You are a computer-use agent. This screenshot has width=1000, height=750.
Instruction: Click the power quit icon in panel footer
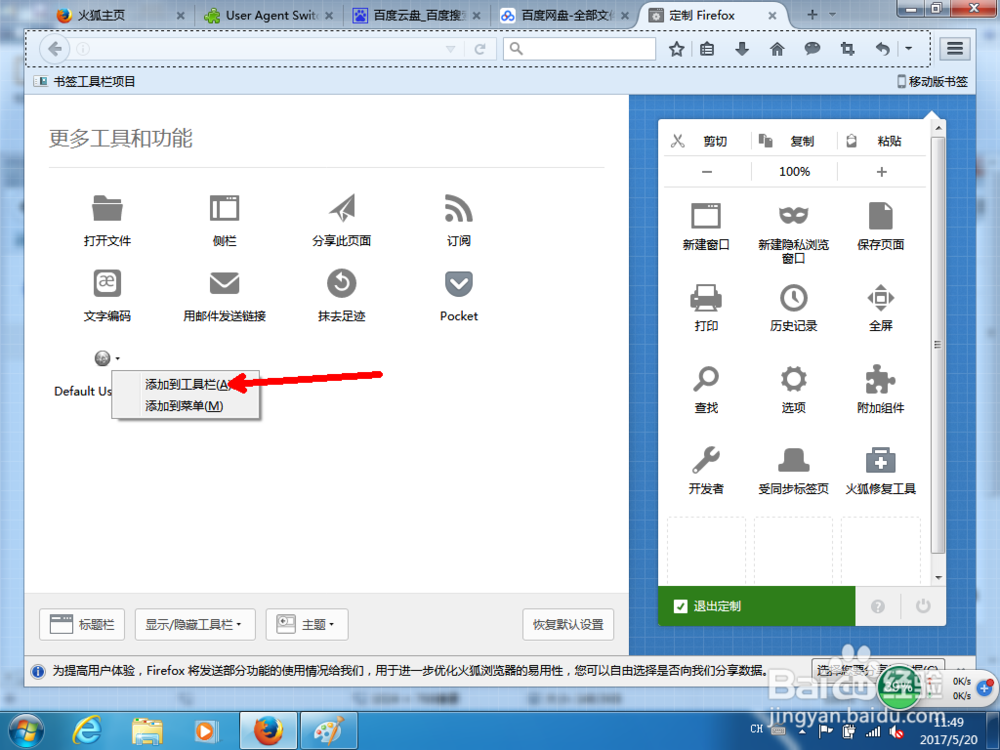[x=923, y=606]
